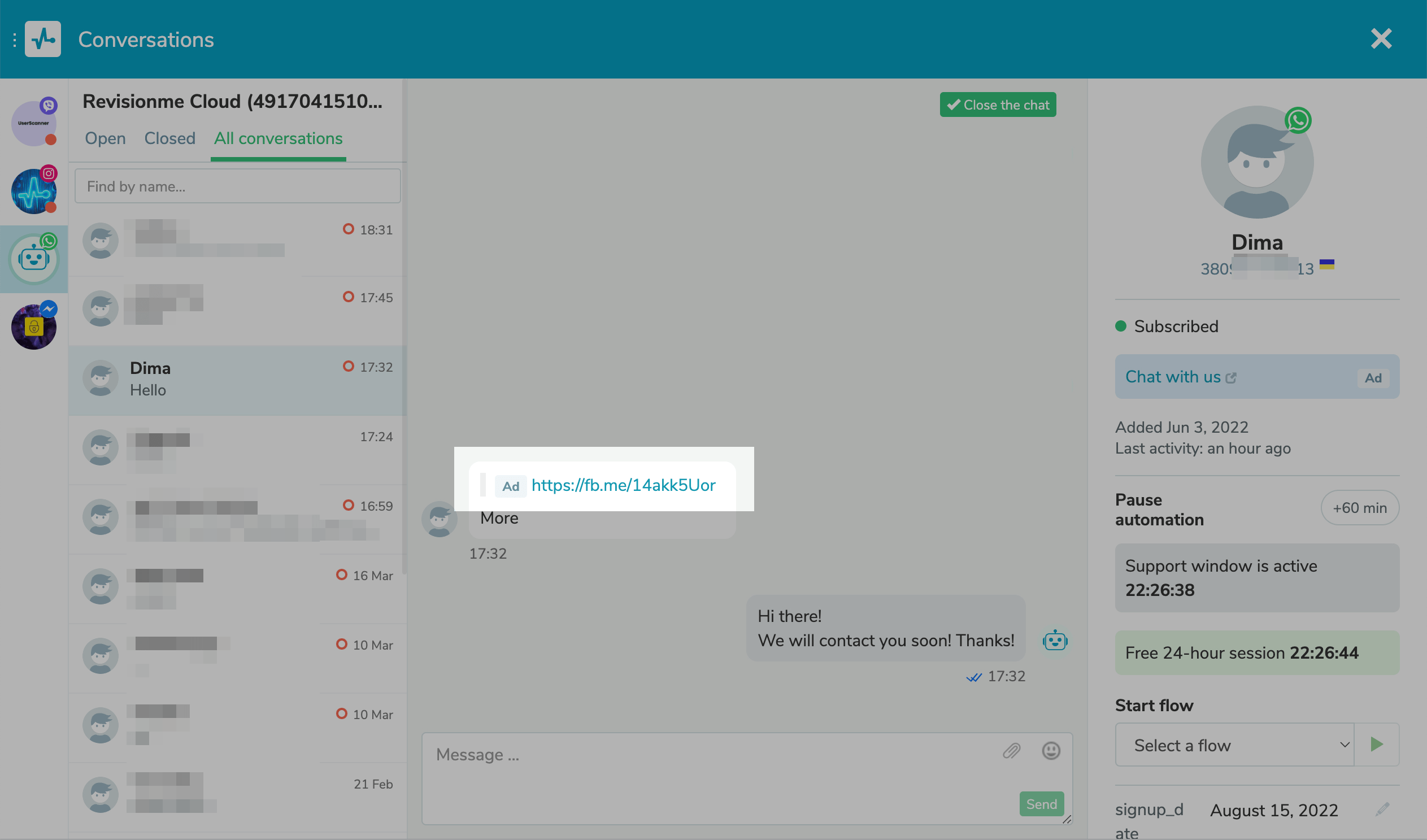Click the Close the chat button
1427x840 pixels.
pyautogui.click(x=998, y=105)
